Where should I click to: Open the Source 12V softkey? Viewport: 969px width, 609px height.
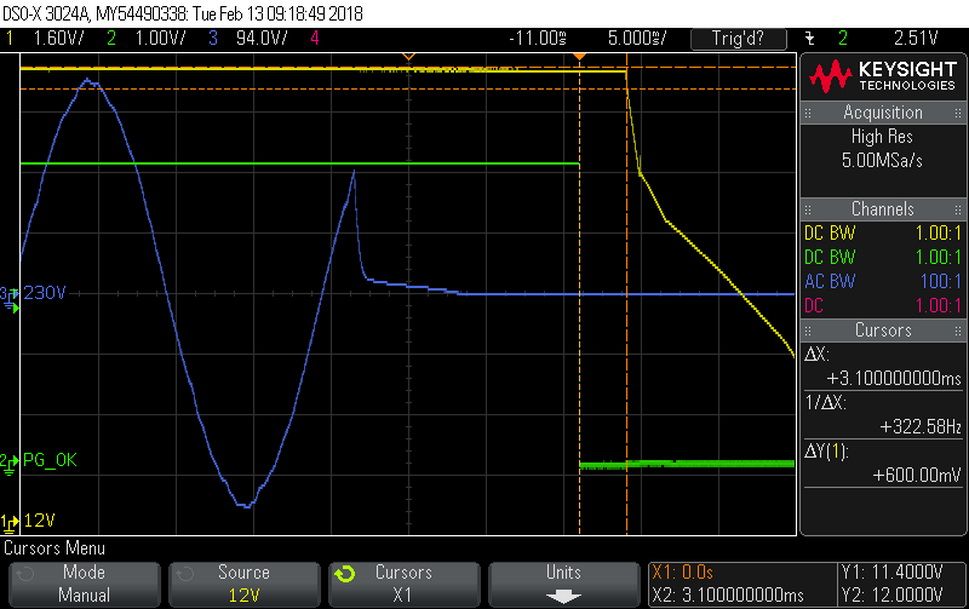pos(243,584)
